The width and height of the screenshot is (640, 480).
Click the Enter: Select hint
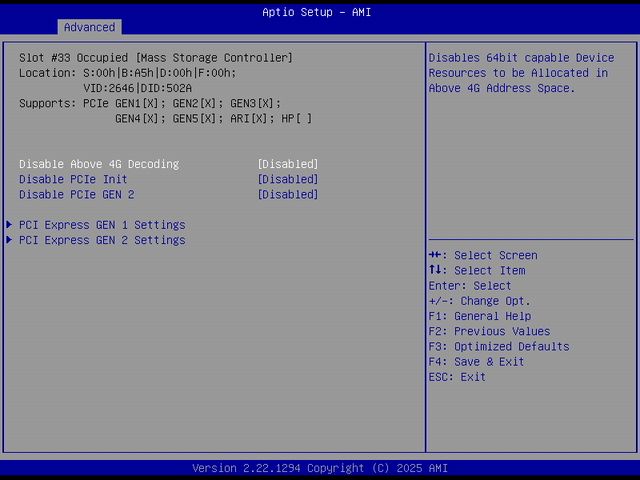470,286
